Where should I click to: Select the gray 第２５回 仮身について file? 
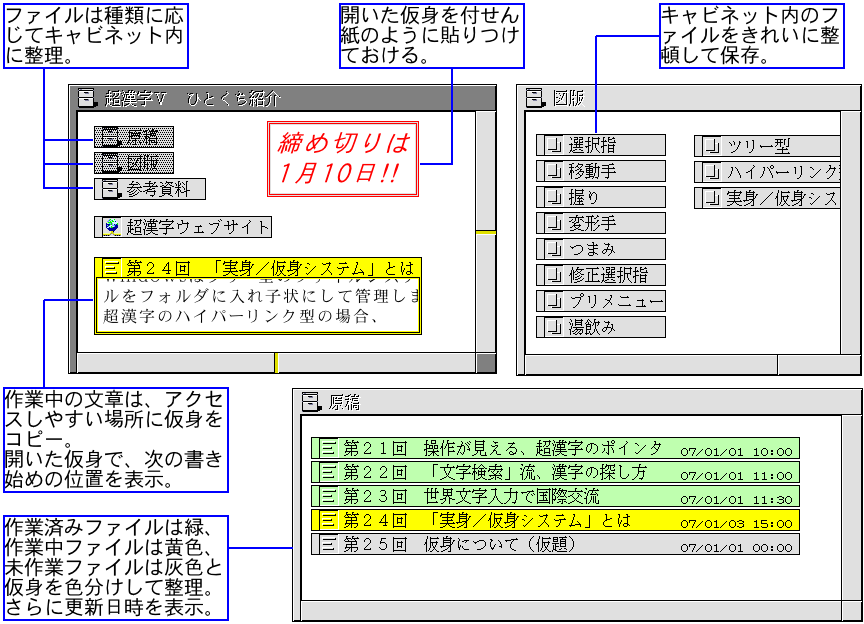tap(555, 545)
